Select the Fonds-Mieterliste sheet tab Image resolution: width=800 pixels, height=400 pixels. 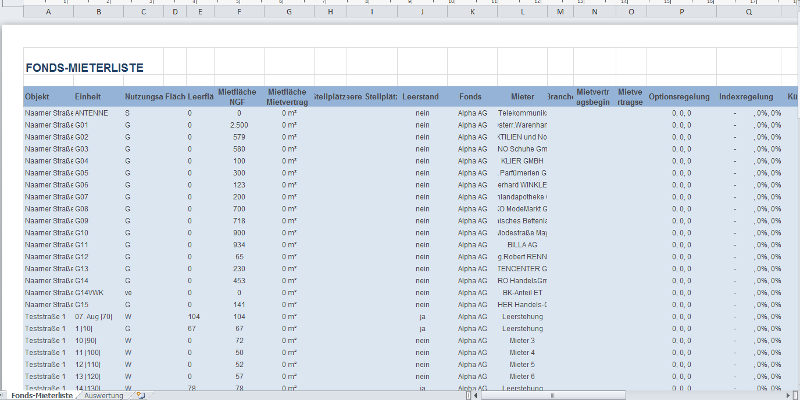42,395
